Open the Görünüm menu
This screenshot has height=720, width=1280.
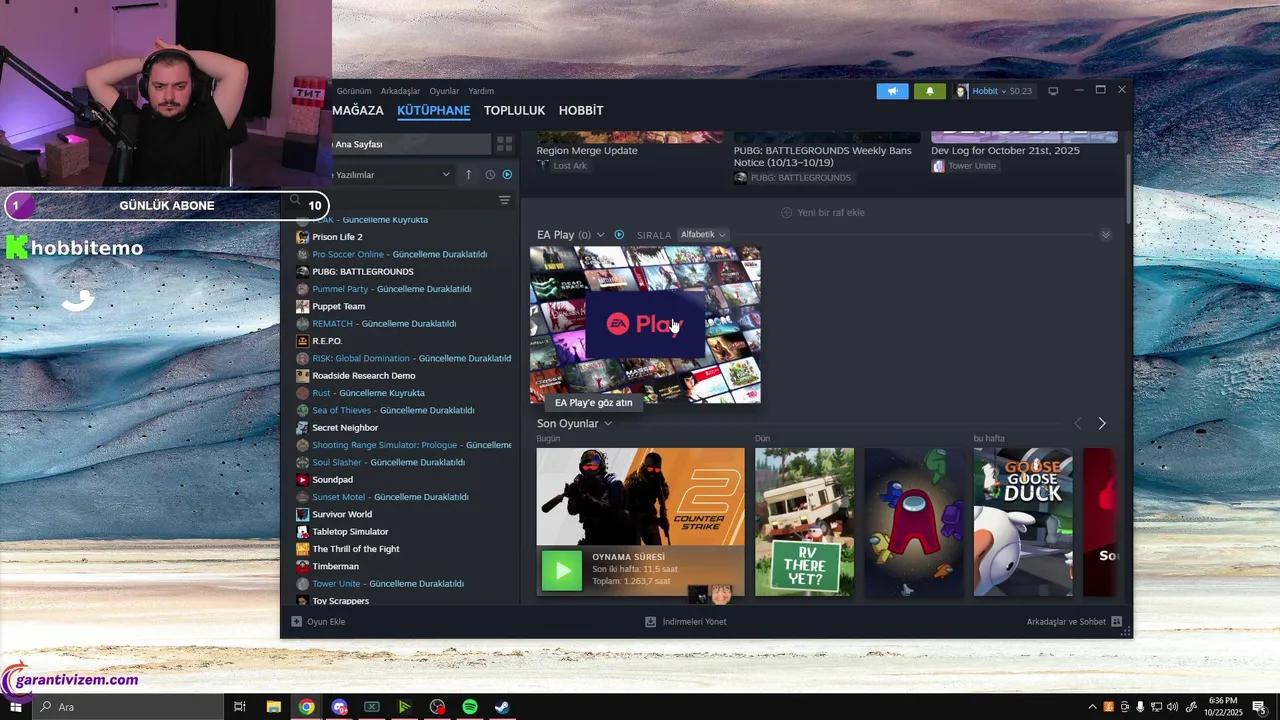(354, 91)
